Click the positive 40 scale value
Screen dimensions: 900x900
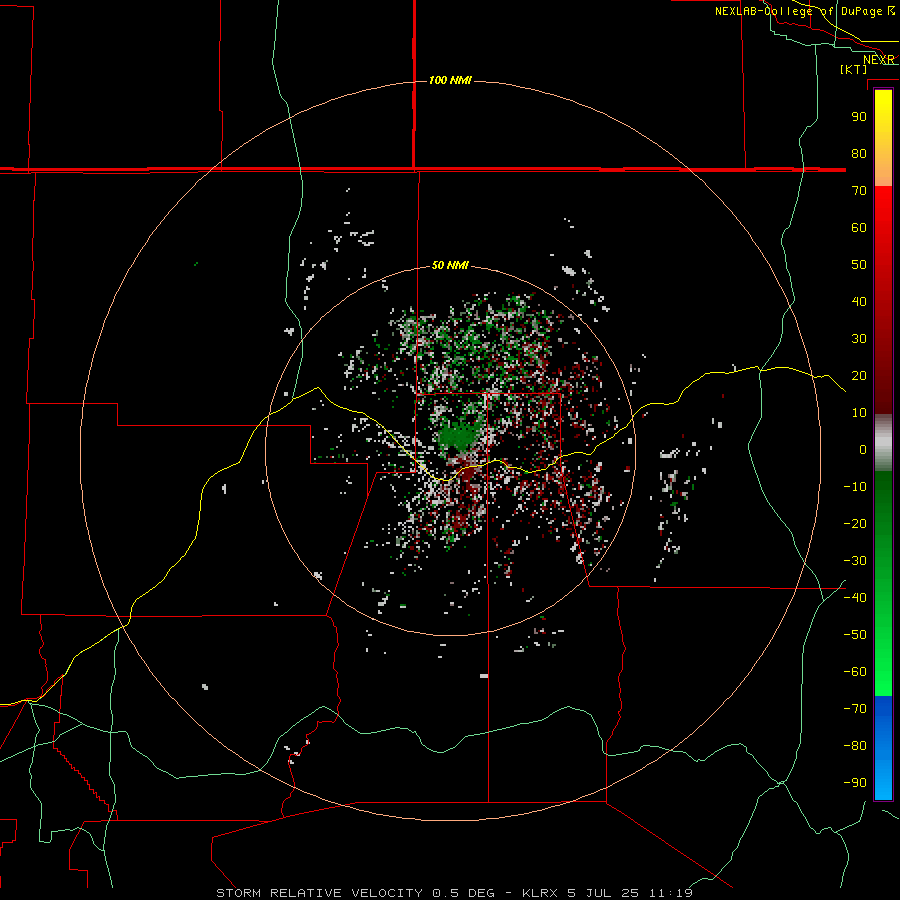(x=859, y=301)
